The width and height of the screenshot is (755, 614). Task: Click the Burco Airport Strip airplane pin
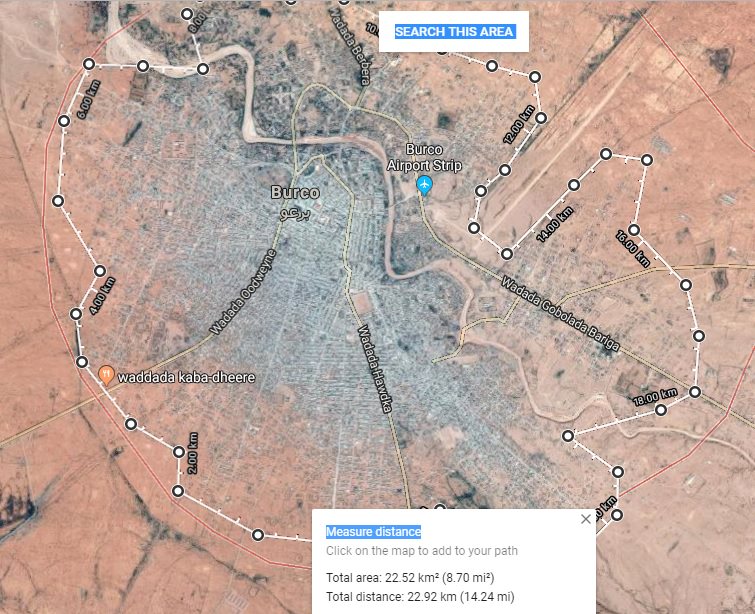[424, 185]
